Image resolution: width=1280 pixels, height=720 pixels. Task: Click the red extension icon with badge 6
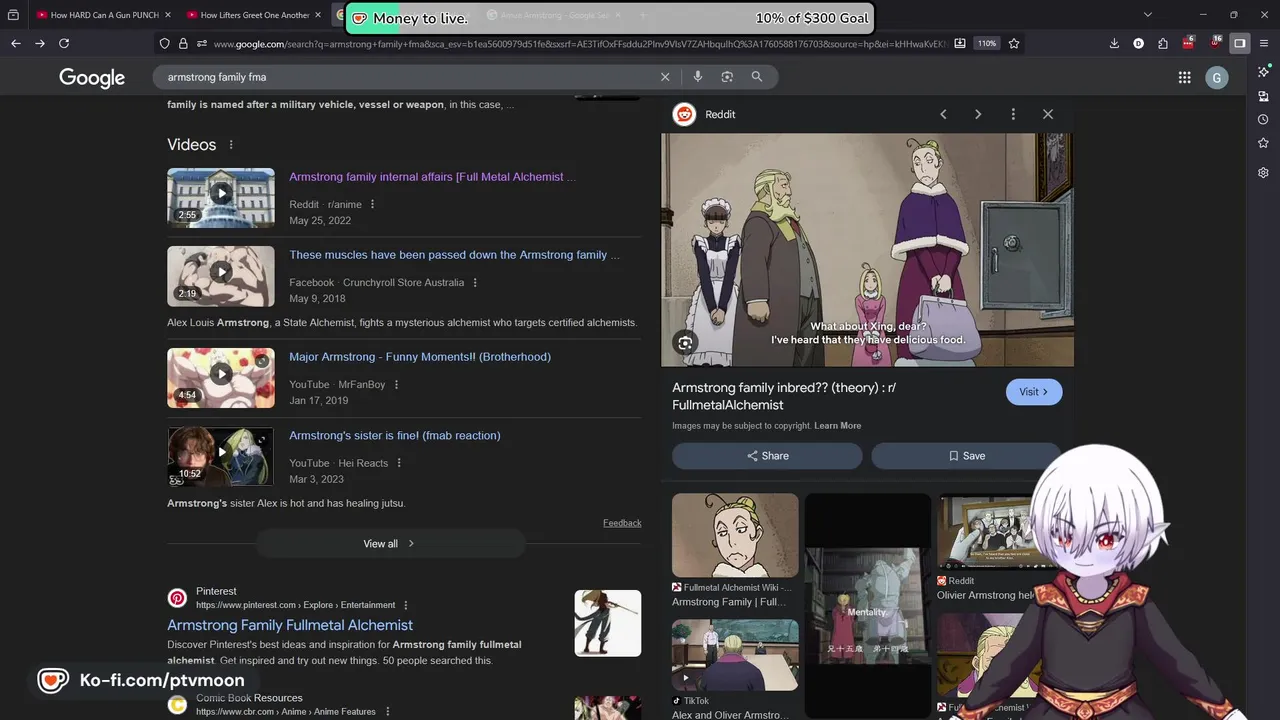(1188, 43)
